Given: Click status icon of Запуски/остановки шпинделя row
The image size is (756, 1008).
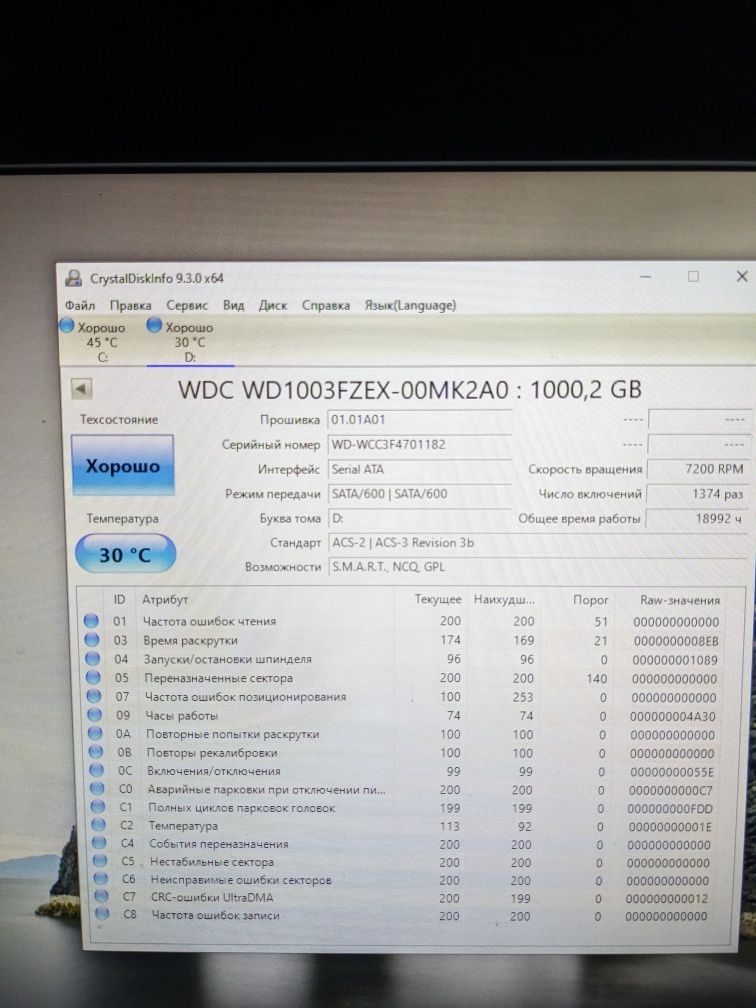Looking at the screenshot, I should pyautogui.click(x=93, y=658).
